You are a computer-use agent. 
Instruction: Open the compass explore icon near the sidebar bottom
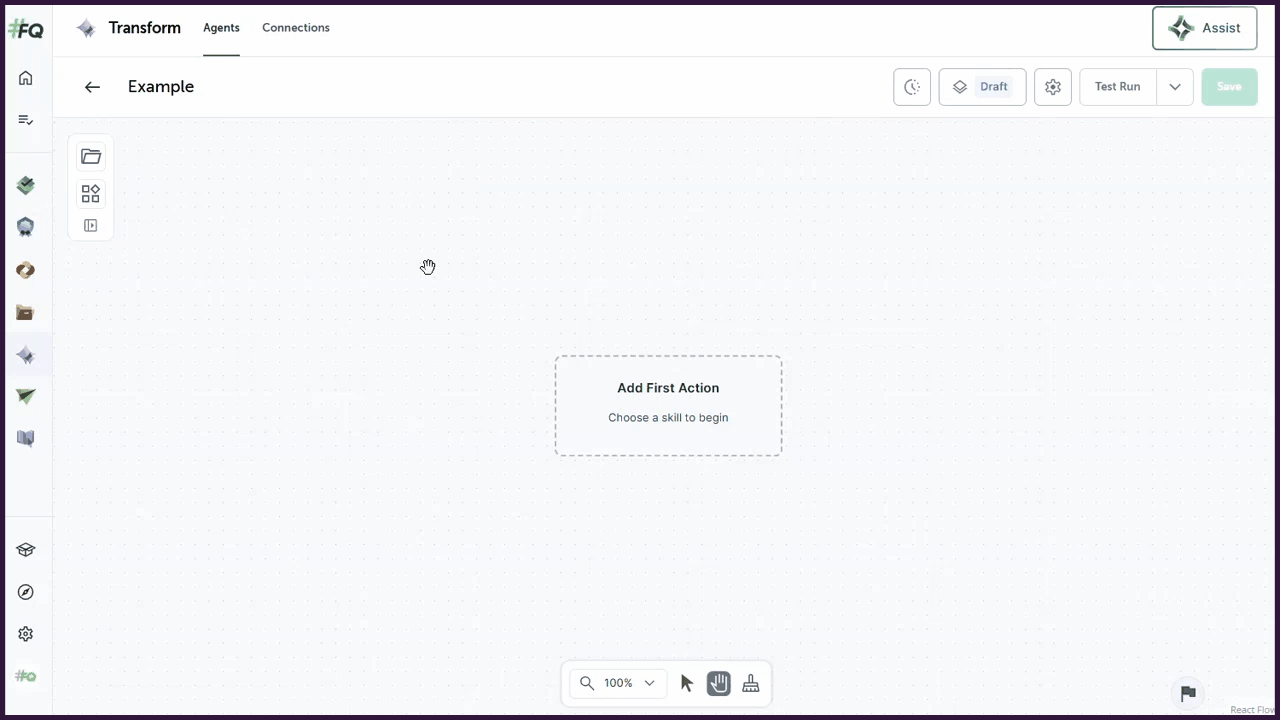(25, 592)
